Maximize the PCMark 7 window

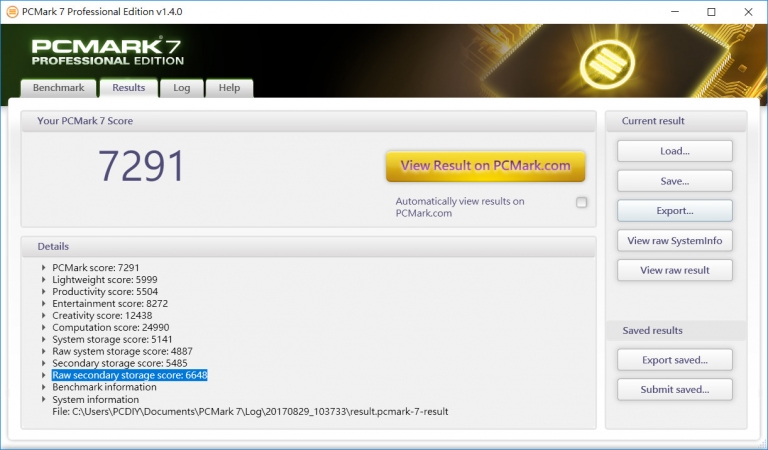[711, 12]
